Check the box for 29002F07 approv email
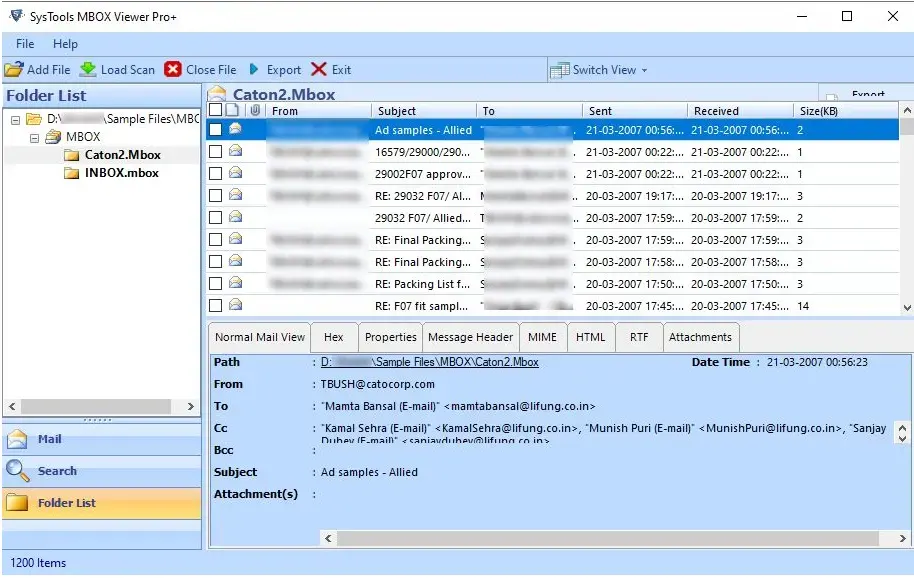This screenshot has width=914, height=578. click(x=215, y=174)
